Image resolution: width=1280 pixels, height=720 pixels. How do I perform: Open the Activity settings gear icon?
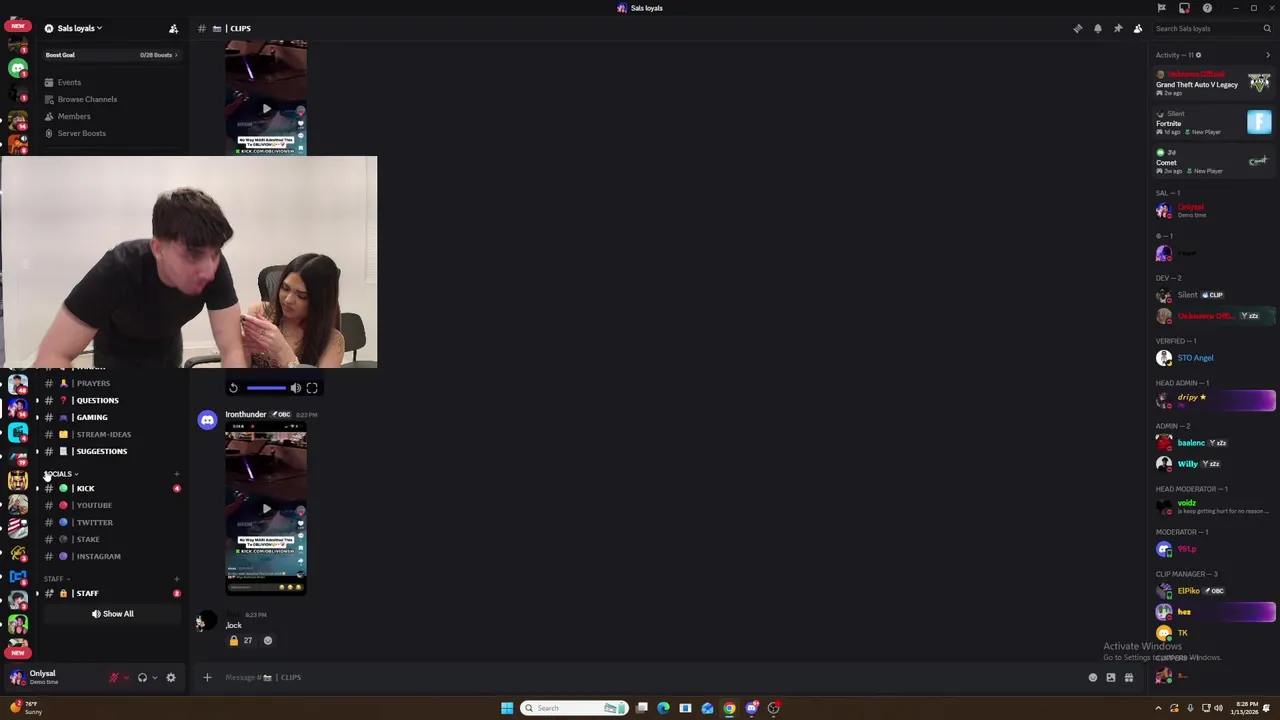pos(1198,55)
